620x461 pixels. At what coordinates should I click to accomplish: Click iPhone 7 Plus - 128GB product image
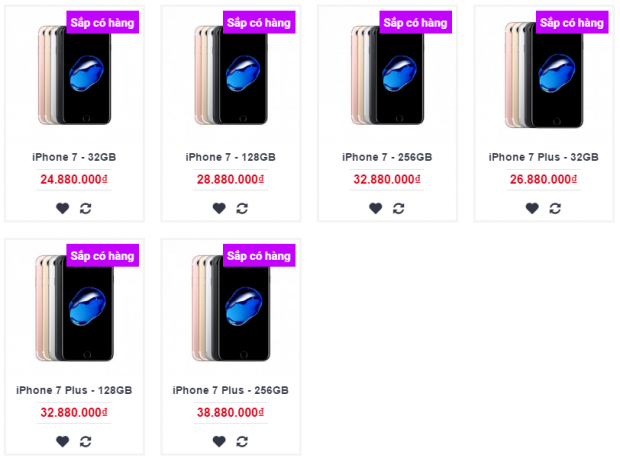tap(74, 310)
